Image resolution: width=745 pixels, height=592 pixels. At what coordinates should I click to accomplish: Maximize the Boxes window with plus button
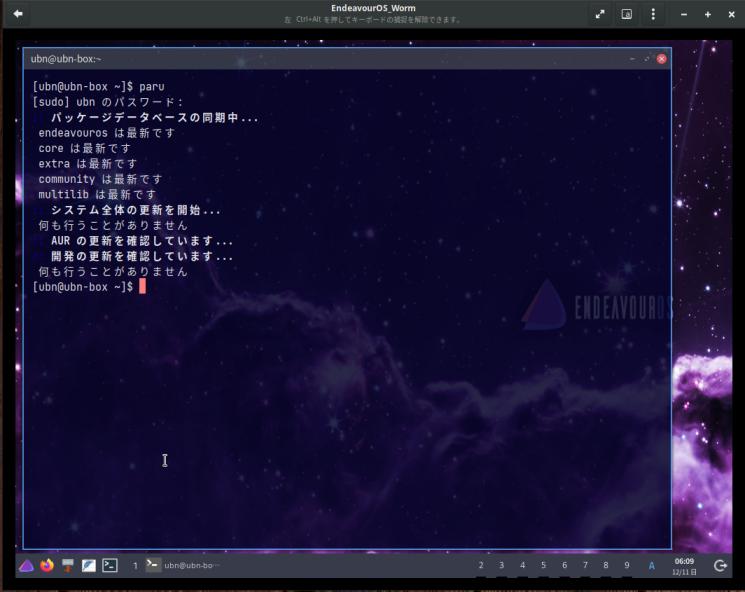[x=707, y=14]
